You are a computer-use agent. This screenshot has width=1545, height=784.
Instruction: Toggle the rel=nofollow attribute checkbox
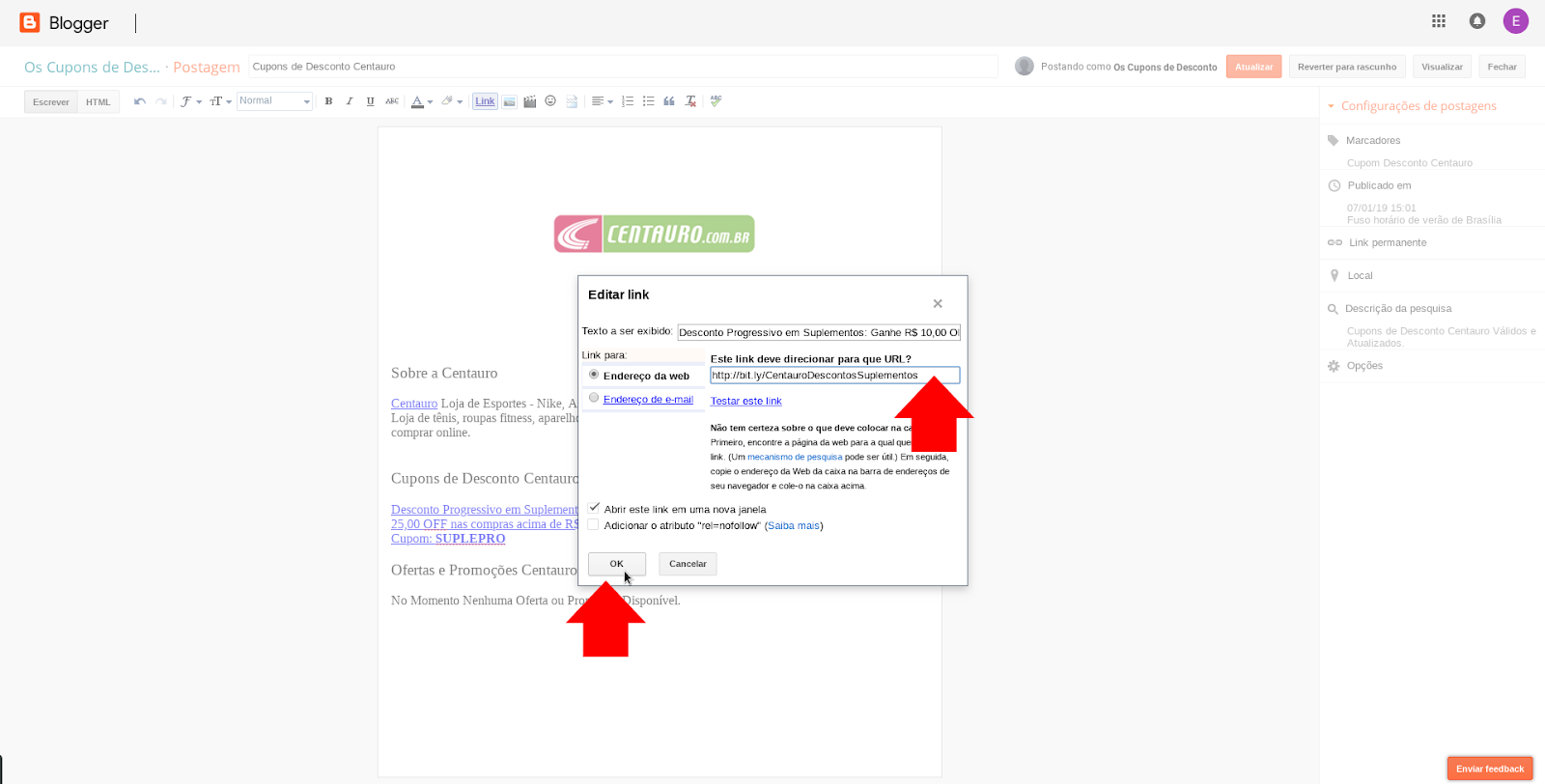pyautogui.click(x=594, y=525)
